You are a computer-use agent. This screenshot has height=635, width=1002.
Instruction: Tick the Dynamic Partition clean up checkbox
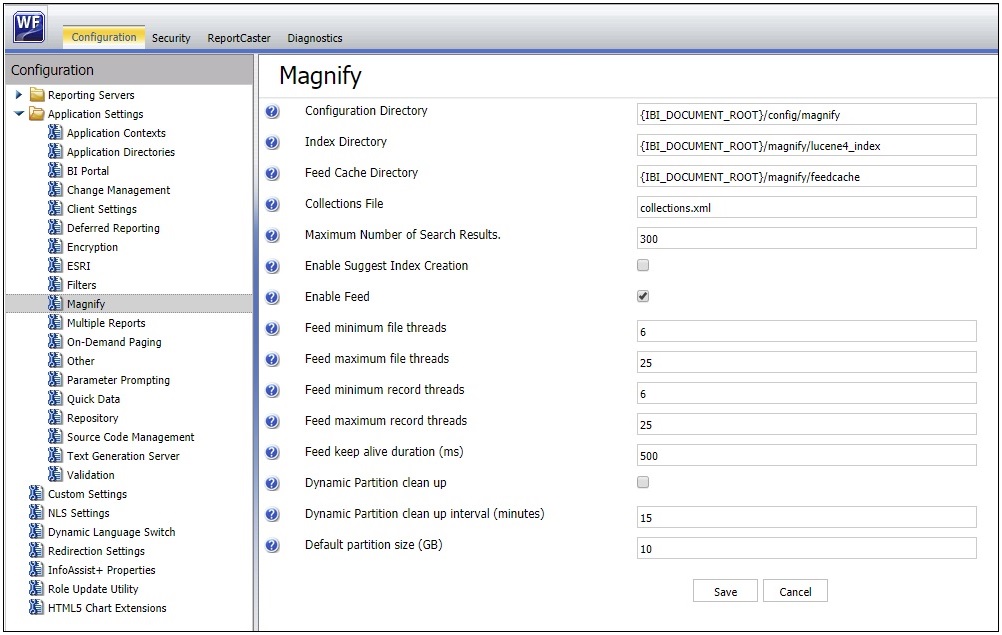(643, 482)
